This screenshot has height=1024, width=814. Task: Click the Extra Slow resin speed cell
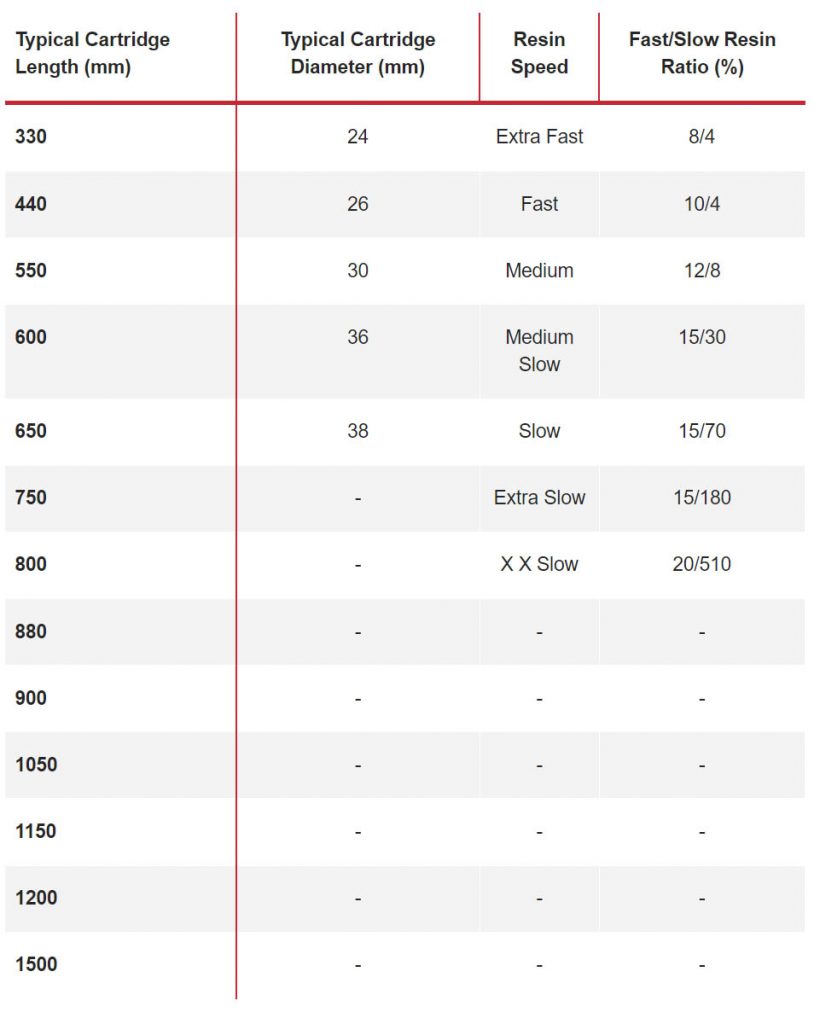pyautogui.click(x=539, y=498)
